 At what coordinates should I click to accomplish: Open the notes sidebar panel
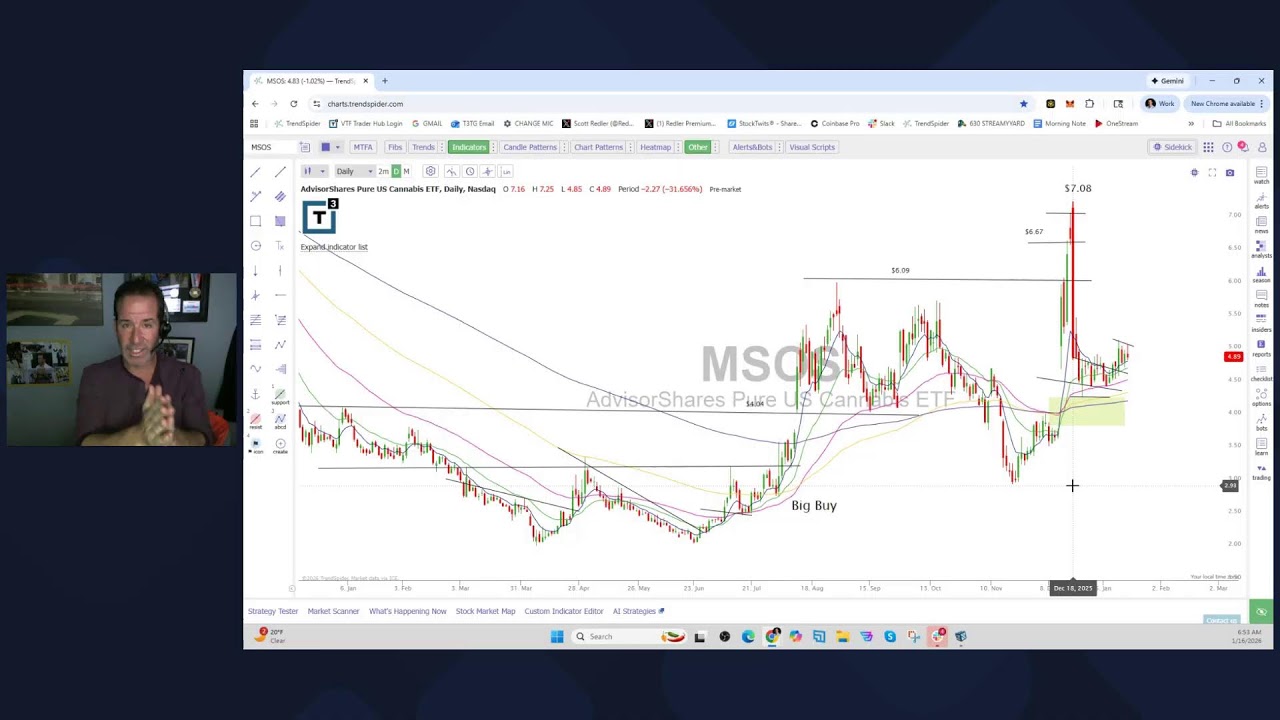point(1261,299)
